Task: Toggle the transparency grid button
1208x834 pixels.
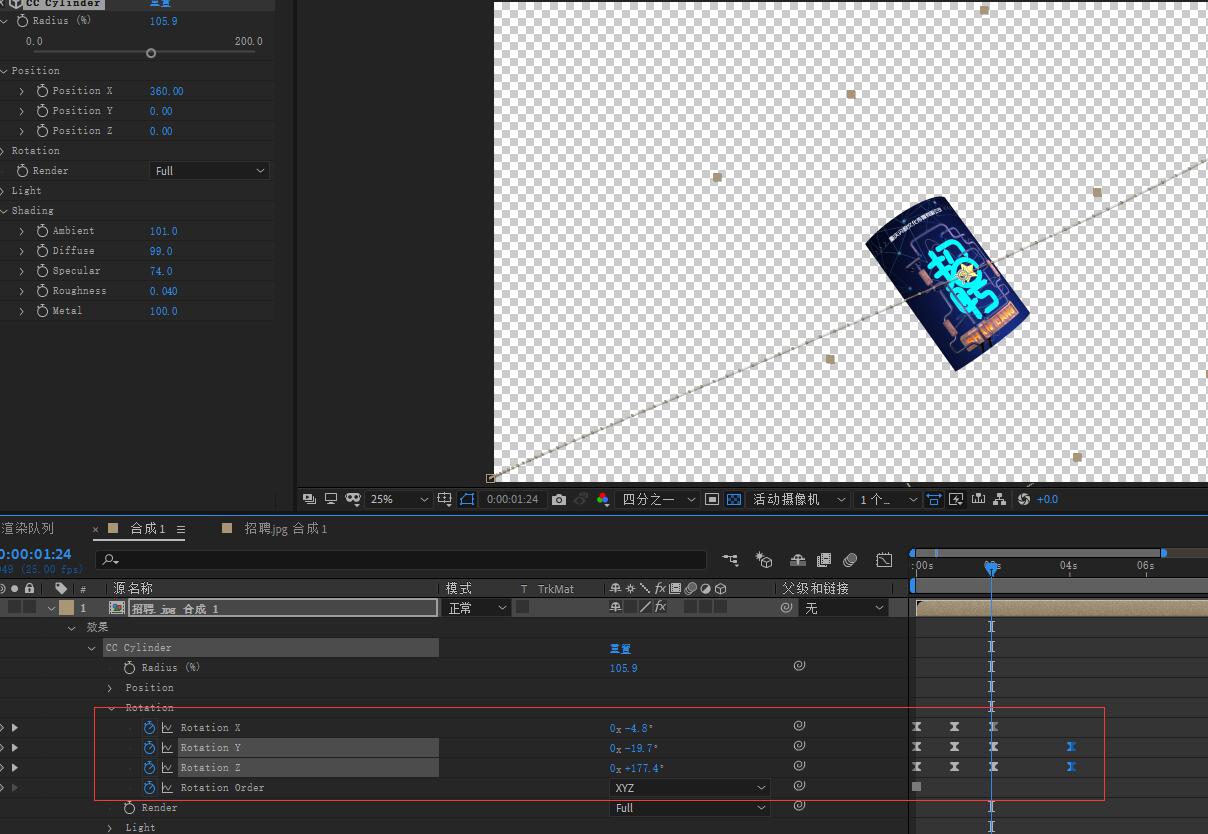Action: (734, 499)
